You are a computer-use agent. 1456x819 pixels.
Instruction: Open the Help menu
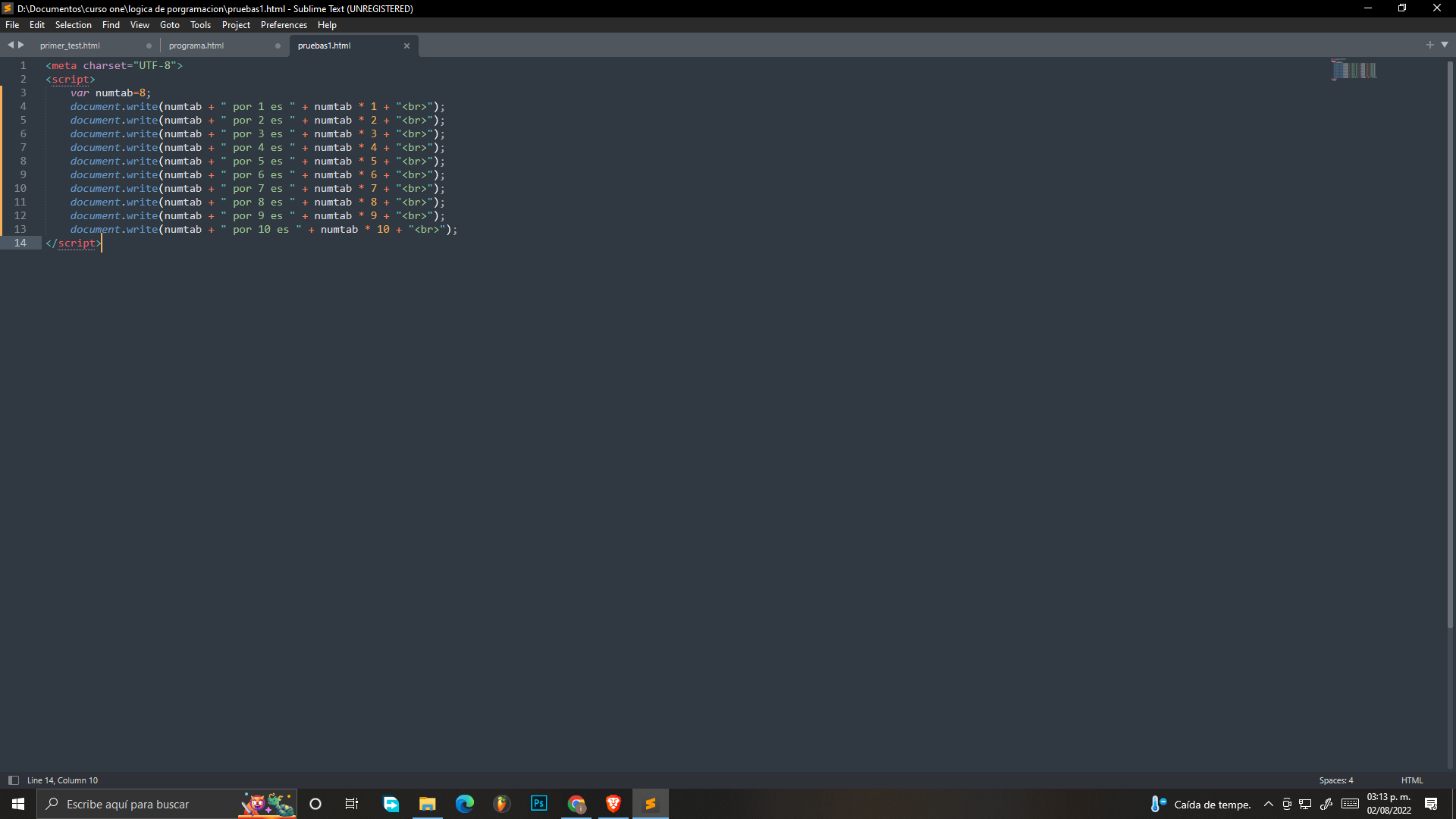(327, 25)
